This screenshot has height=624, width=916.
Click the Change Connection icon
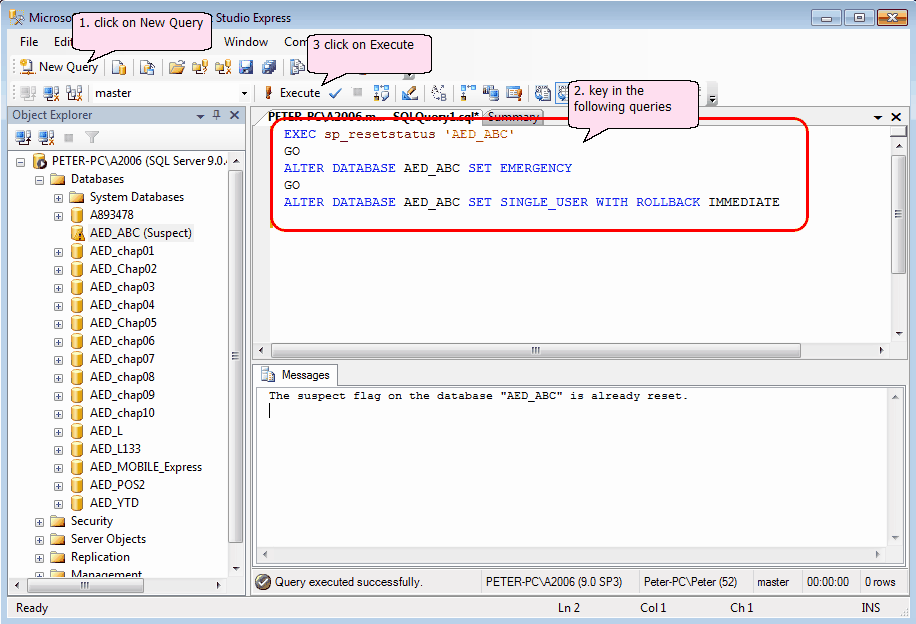74,93
